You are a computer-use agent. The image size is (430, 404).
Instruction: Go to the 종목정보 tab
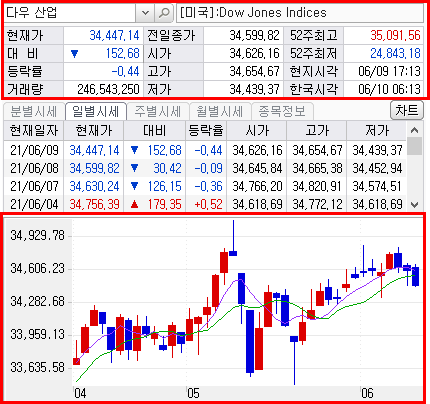click(282, 111)
